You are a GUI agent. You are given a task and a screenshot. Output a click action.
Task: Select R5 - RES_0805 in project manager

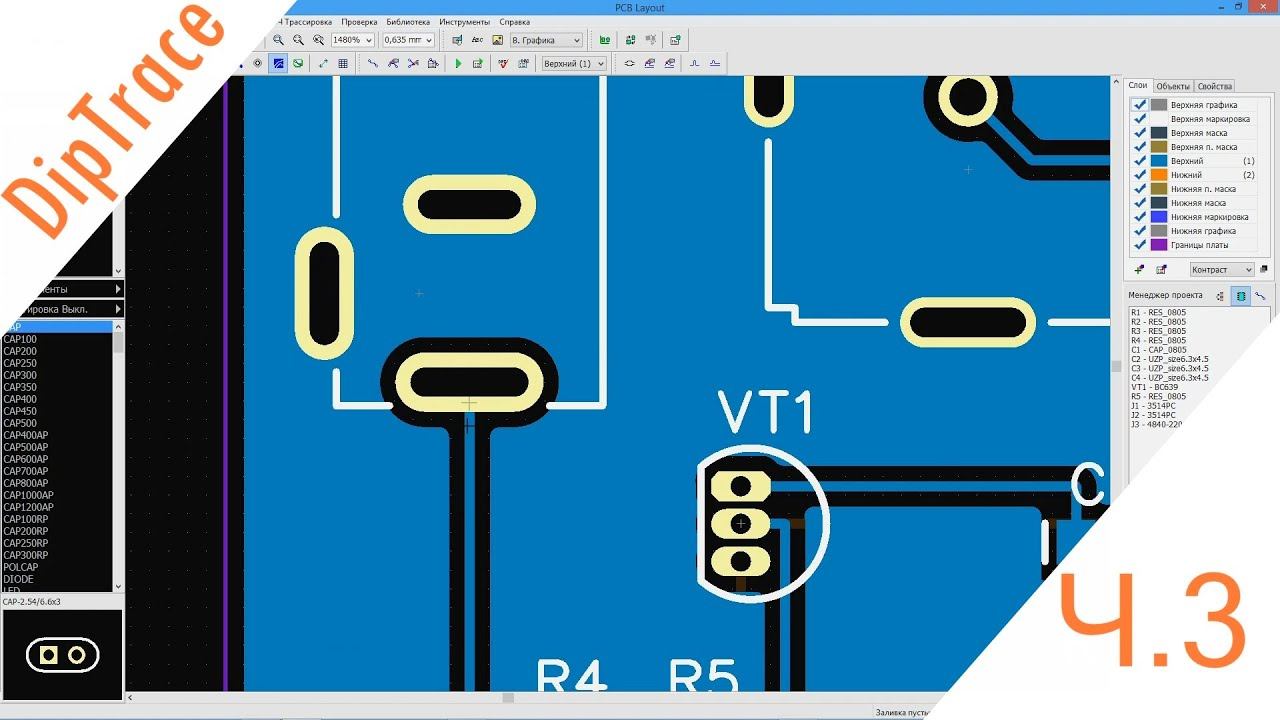click(x=1158, y=396)
